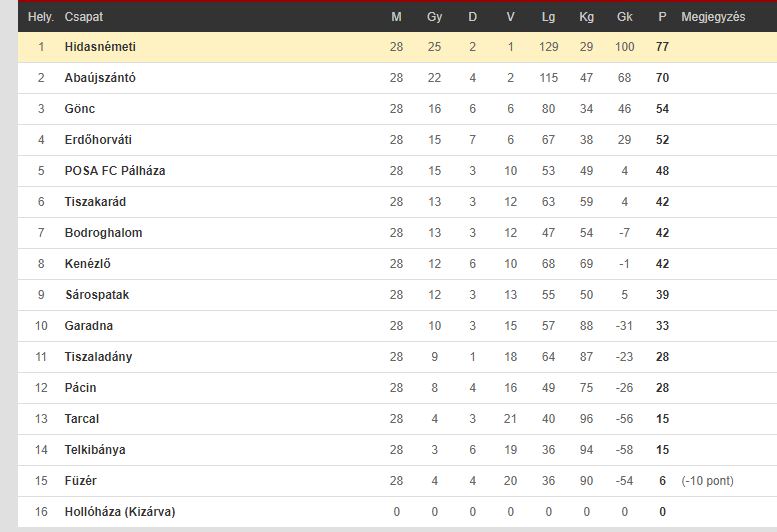Click the P points column header
Screen dimensions: 777x532
point(663,17)
